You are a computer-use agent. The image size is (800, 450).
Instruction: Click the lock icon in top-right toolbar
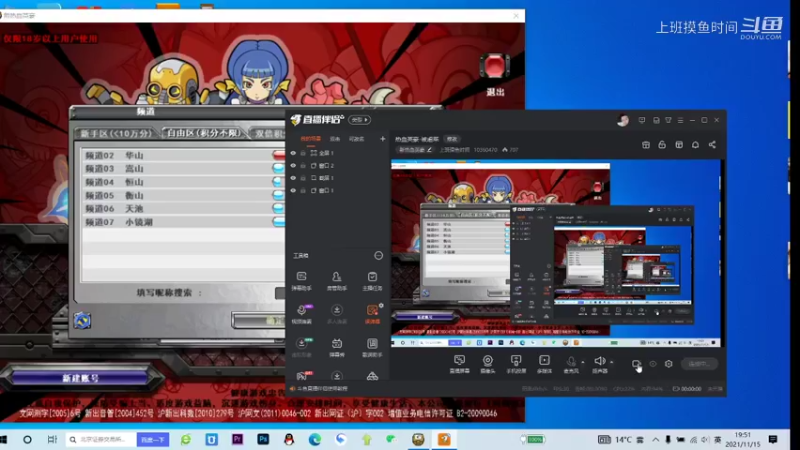662,145
